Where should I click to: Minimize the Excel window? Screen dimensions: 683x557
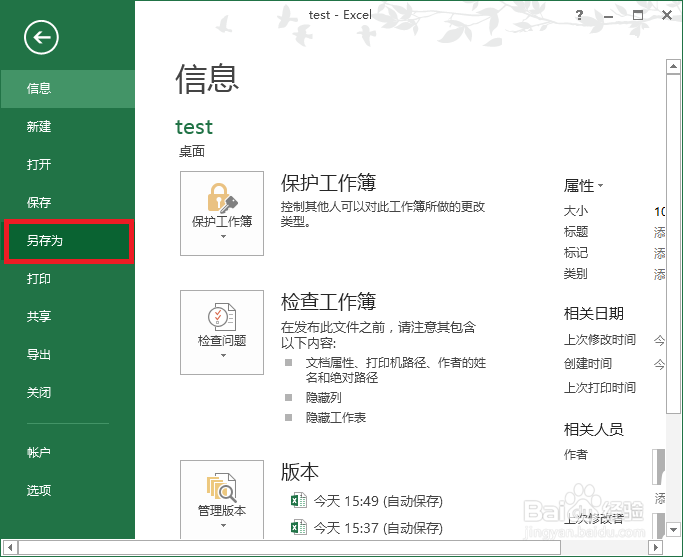[x=609, y=16]
